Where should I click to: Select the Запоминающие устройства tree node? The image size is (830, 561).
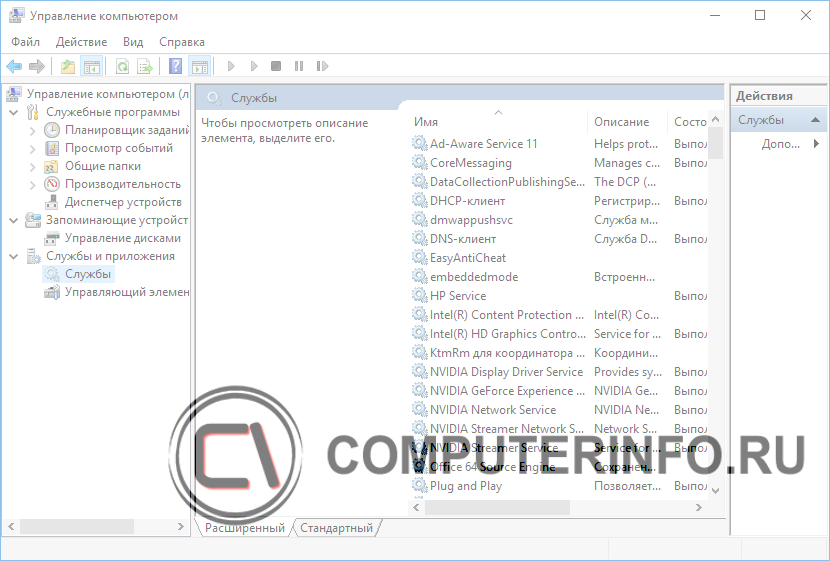[x=117, y=220]
